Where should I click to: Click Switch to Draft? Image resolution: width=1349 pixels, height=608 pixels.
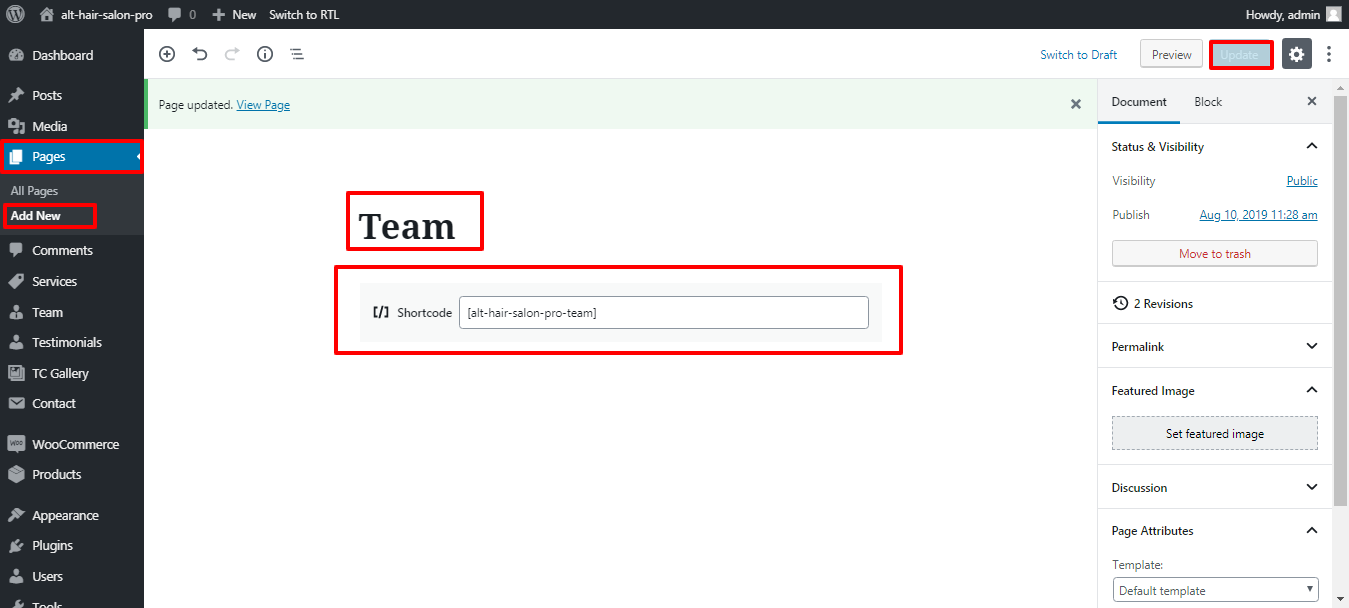1079,55
